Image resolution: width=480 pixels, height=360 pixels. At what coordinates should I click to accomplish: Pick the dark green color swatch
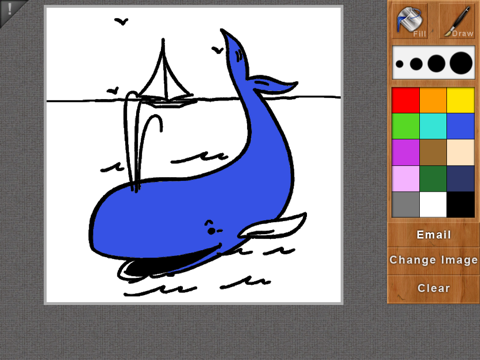click(x=433, y=179)
